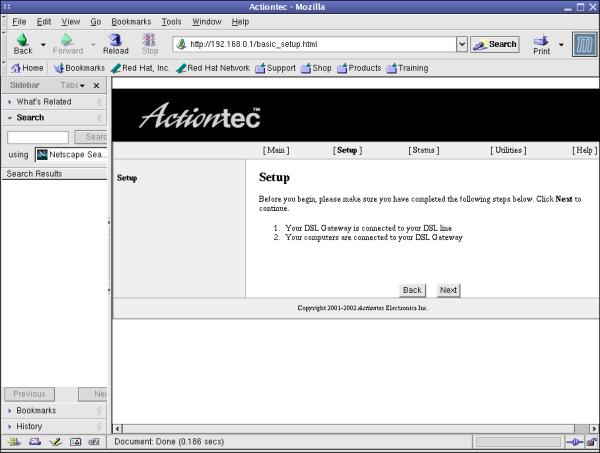Image resolution: width=600 pixels, height=453 pixels.
Task: Open the Actiontec Help tab
Action: [584, 150]
